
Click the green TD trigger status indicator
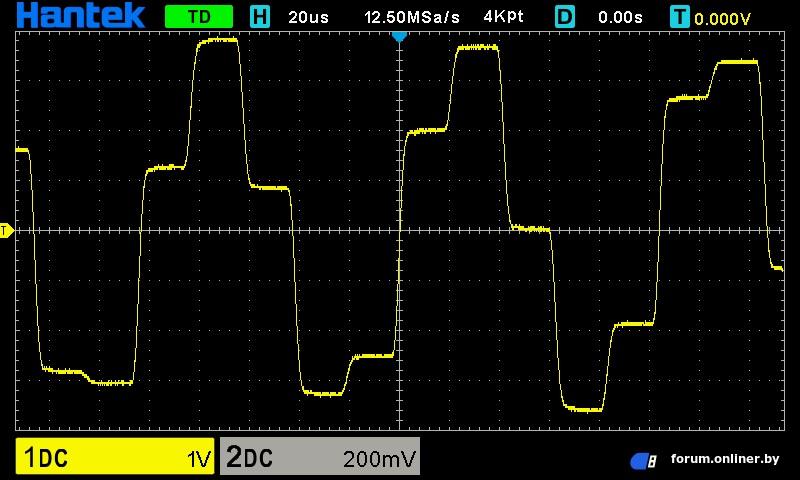(x=198, y=17)
